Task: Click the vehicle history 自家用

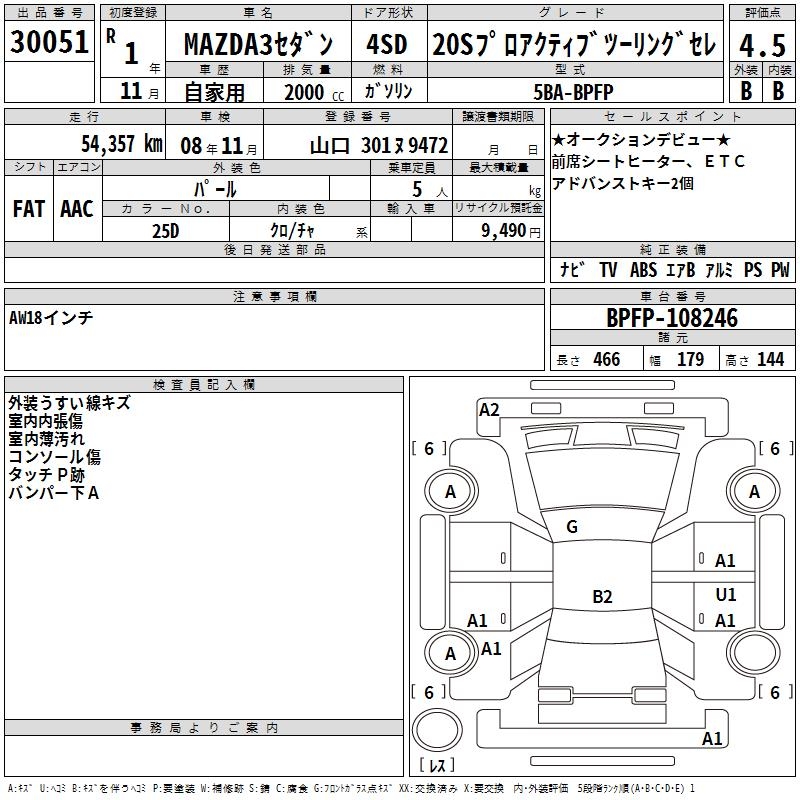Action: tap(214, 92)
